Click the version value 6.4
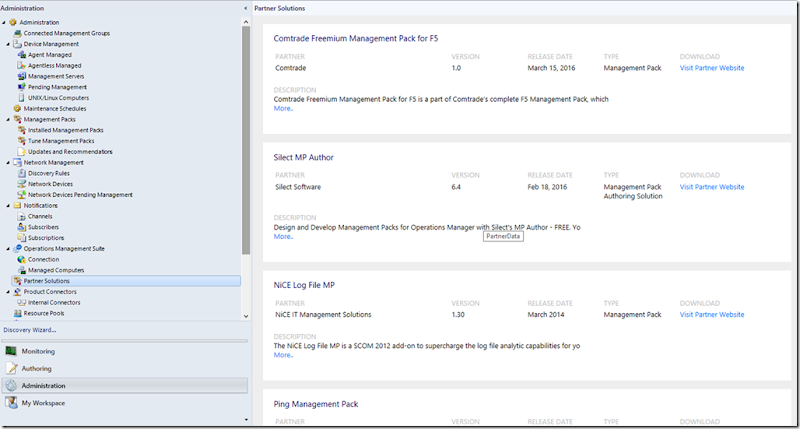This screenshot has width=800, height=429. point(456,187)
